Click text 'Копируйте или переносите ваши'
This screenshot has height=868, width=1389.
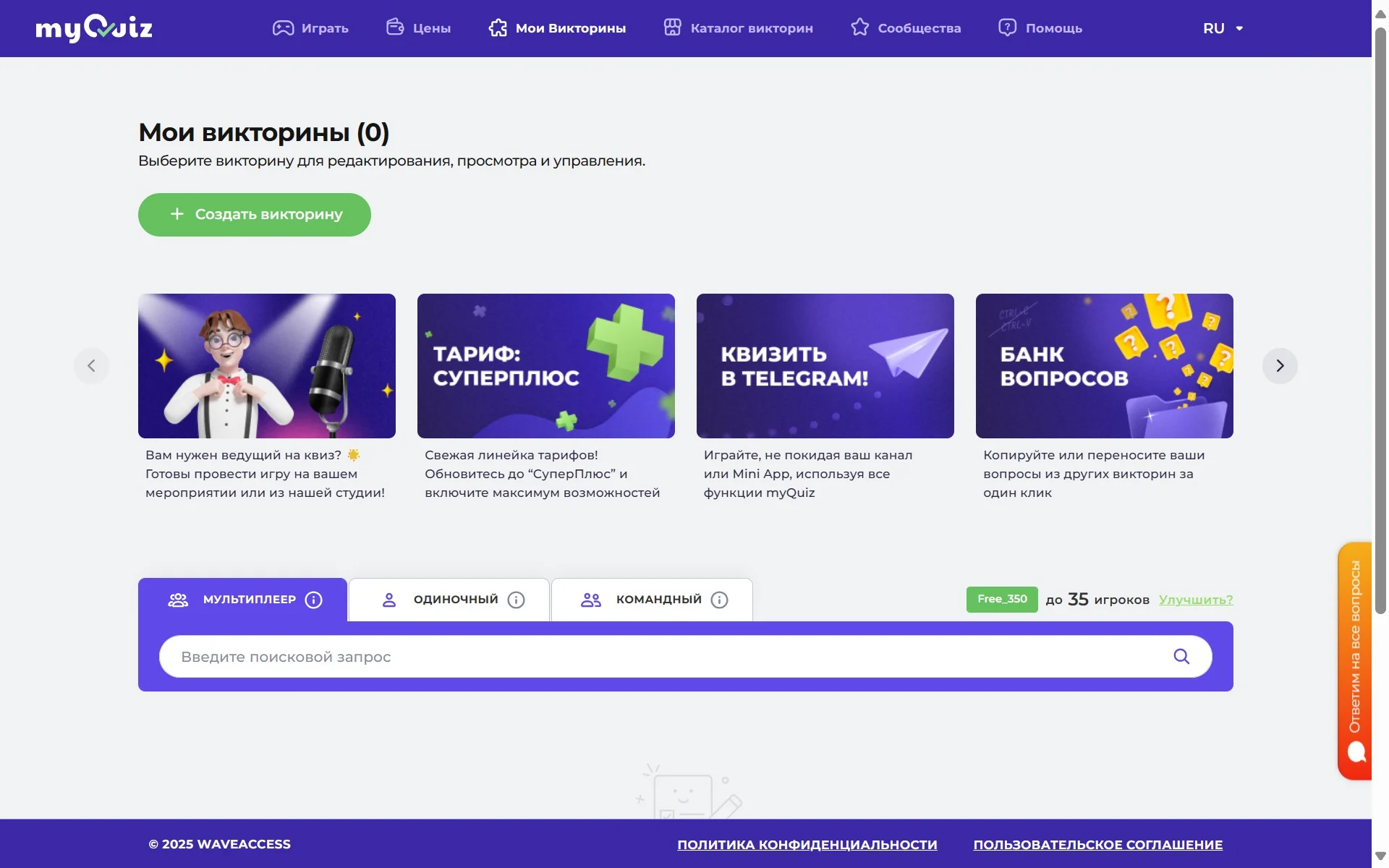tap(1094, 455)
